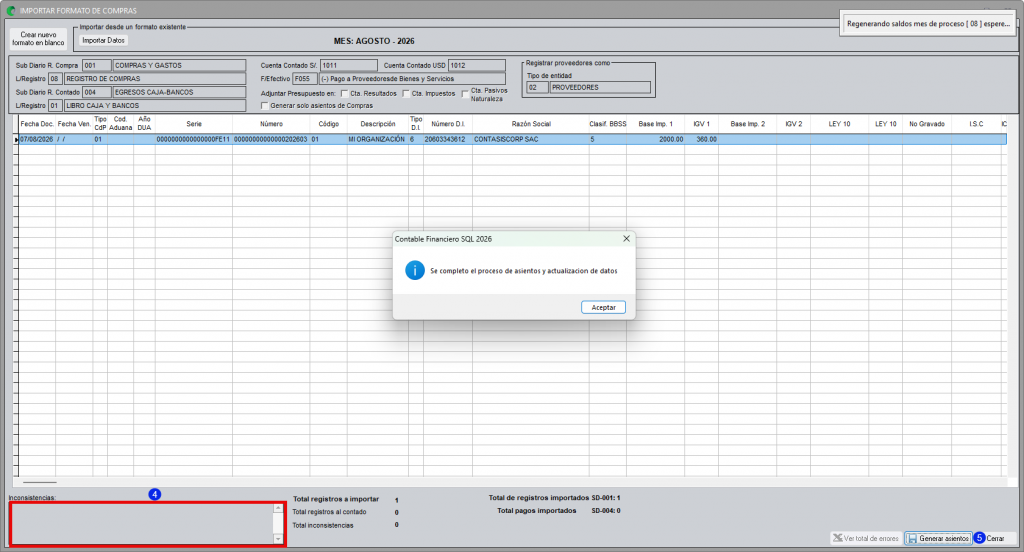Click the CONTASISCORP SAC cell
The image size is (1024, 552).
pyautogui.click(x=530, y=139)
